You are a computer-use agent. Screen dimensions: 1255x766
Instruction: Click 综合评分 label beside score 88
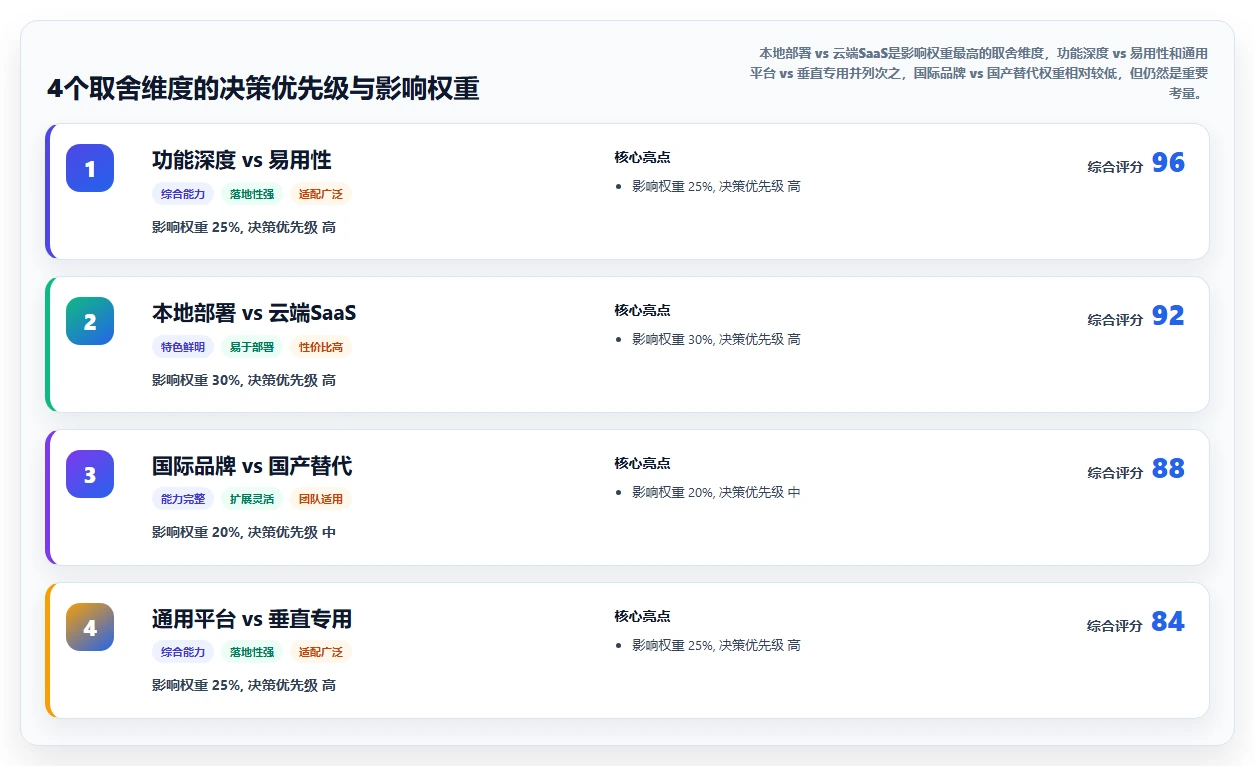tap(1115, 473)
